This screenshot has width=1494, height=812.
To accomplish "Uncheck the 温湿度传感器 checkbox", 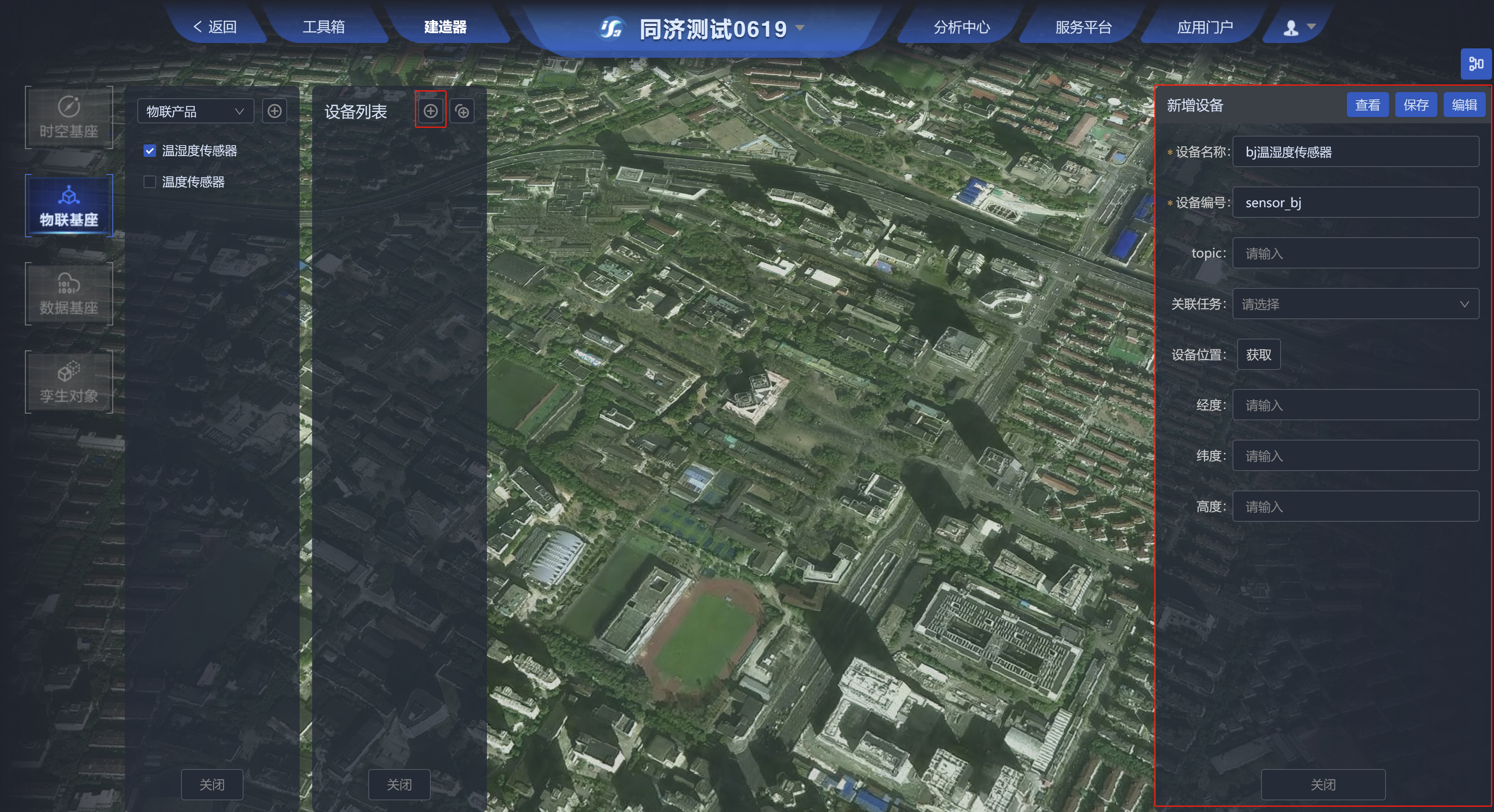I will pyautogui.click(x=149, y=151).
